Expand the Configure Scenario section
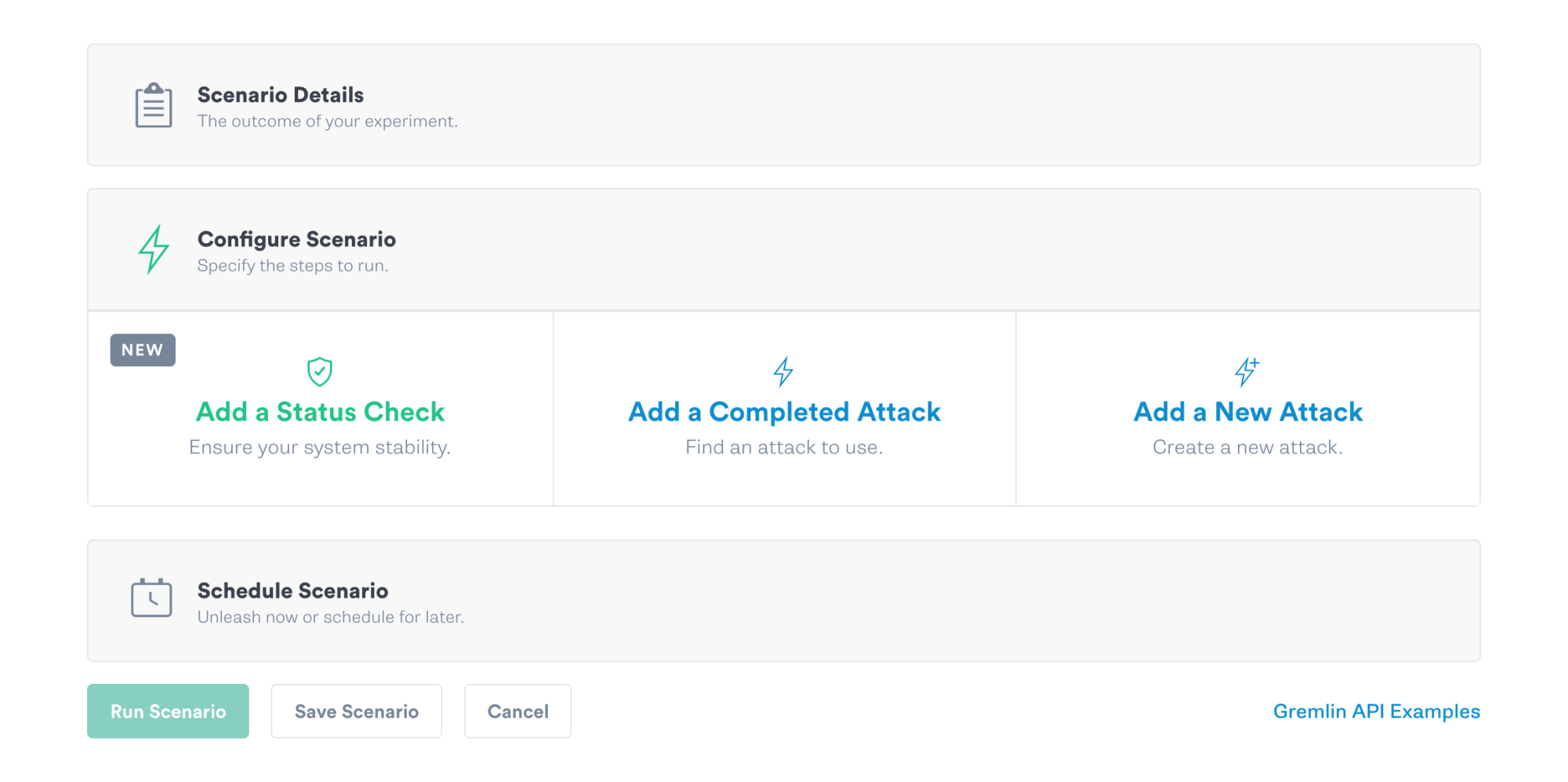The height and width of the screenshot is (782, 1568). point(296,239)
